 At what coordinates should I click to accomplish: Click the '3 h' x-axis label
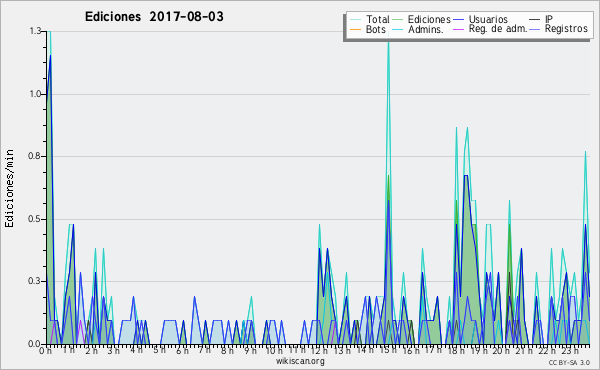pyautogui.click(x=114, y=350)
